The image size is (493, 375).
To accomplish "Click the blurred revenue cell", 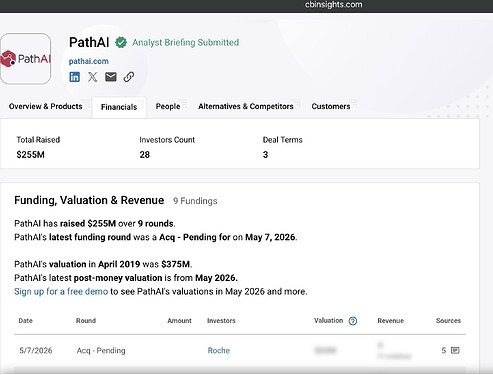I will (x=394, y=350).
